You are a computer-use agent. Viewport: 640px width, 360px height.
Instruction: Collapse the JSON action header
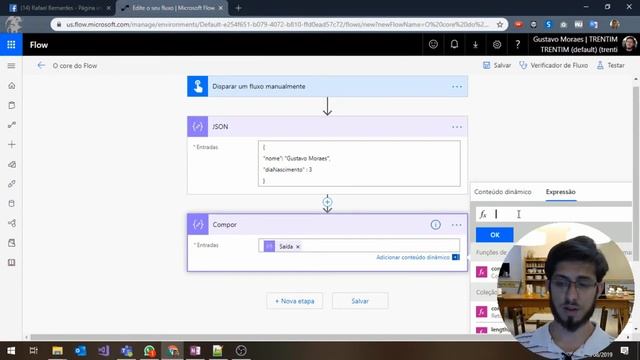coord(327,127)
